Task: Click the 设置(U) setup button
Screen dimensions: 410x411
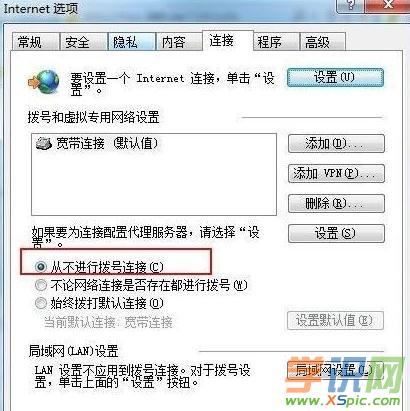Action: point(335,78)
